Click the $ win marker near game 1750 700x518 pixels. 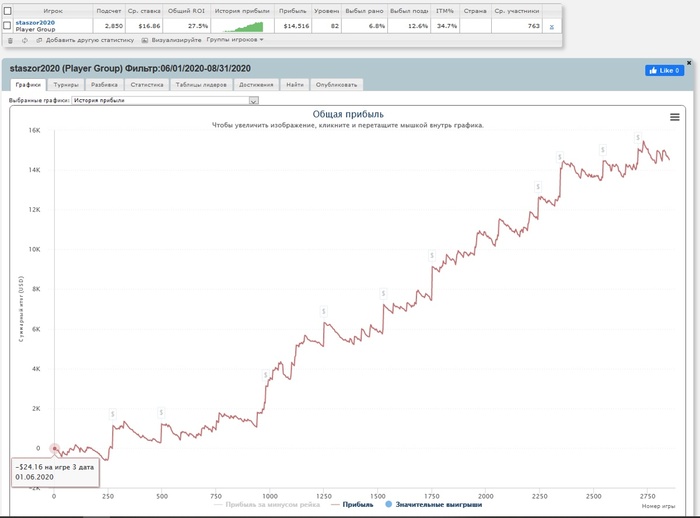coord(432,256)
